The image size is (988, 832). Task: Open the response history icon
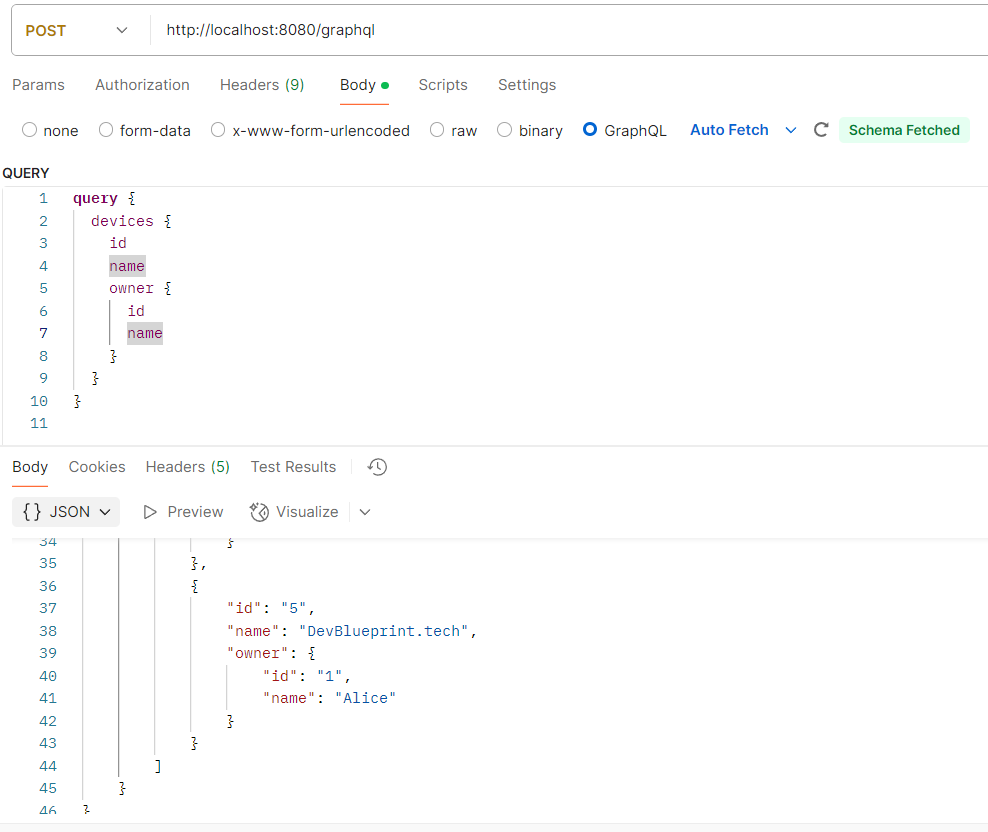(377, 467)
